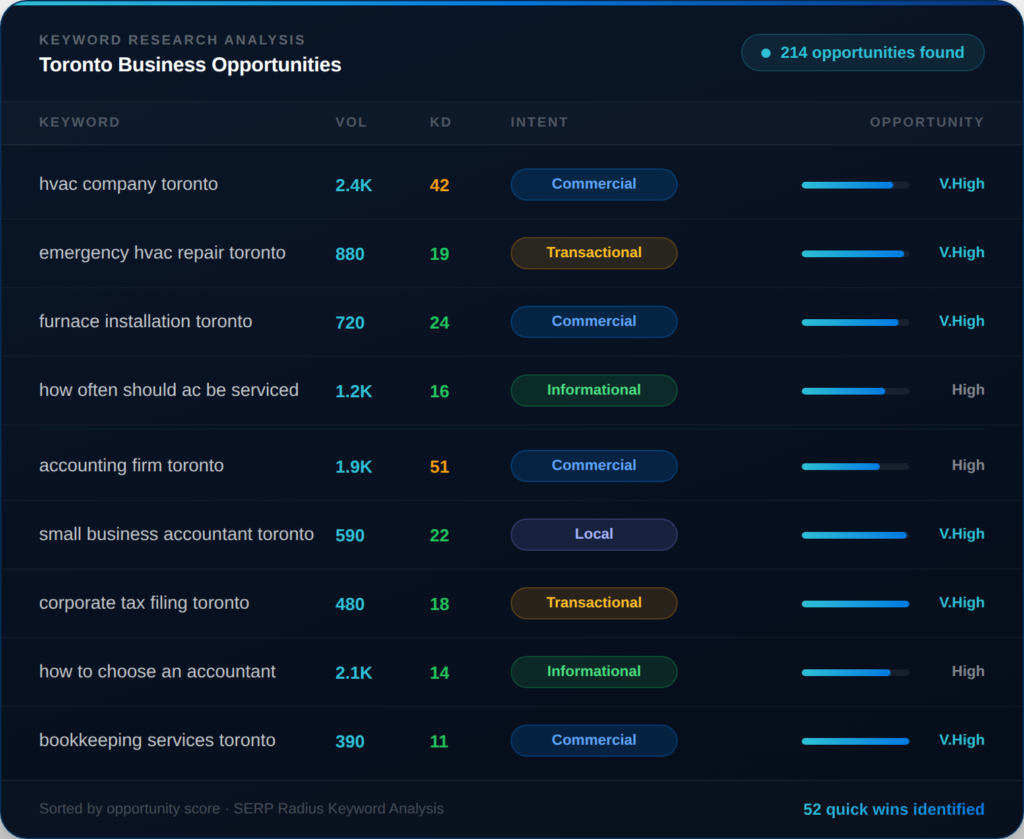Click Transactional tag for corporate tax filing
Viewport: 1024px width, 839px height.
pos(594,603)
